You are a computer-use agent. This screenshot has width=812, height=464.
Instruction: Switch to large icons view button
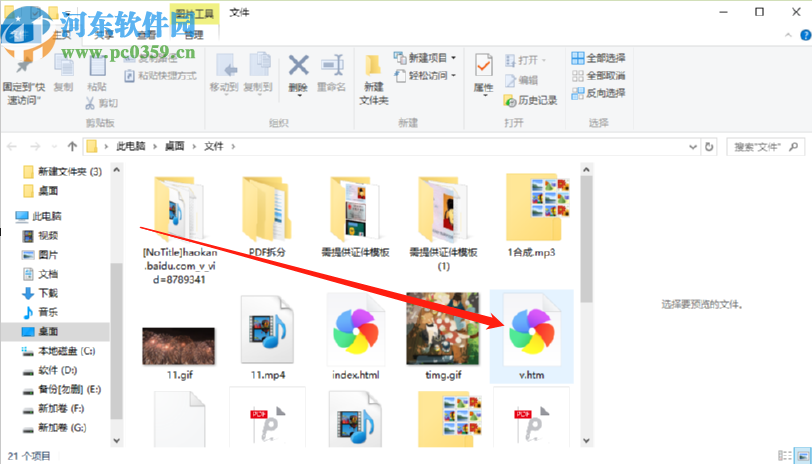802,455
